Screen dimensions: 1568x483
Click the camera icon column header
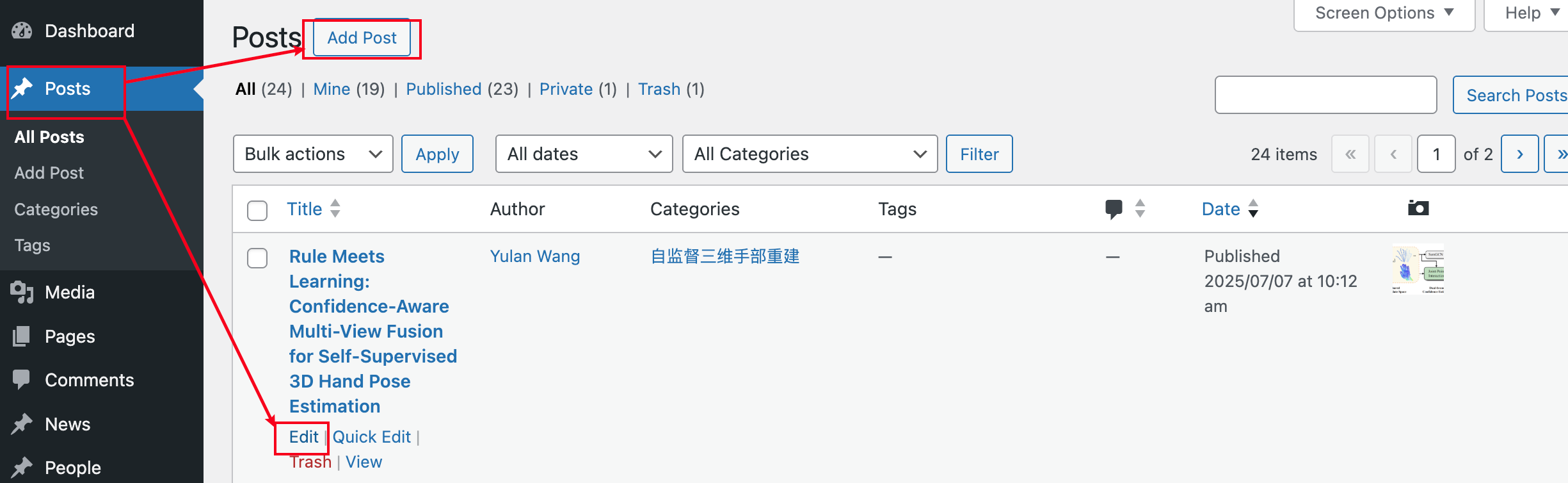click(x=1418, y=208)
